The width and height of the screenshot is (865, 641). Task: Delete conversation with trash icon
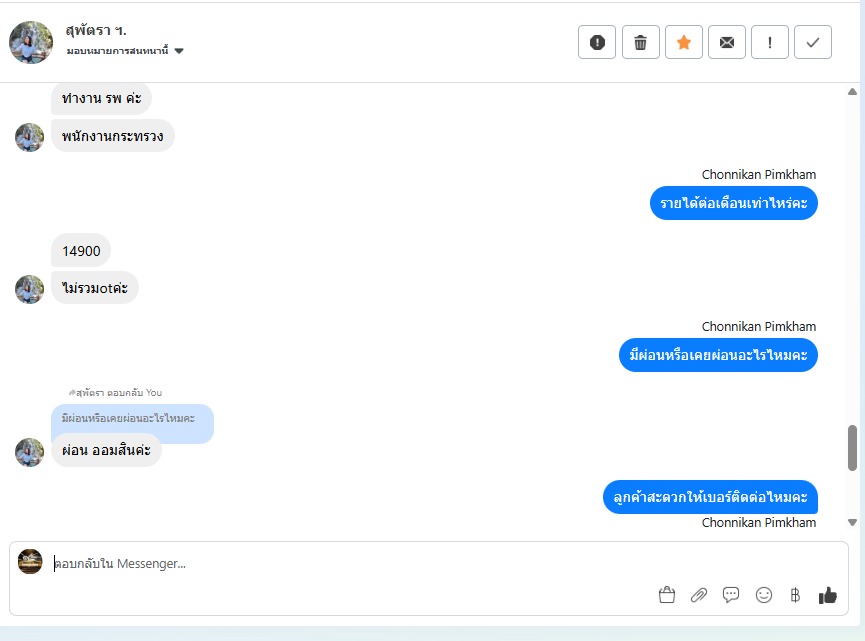click(640, 42)
